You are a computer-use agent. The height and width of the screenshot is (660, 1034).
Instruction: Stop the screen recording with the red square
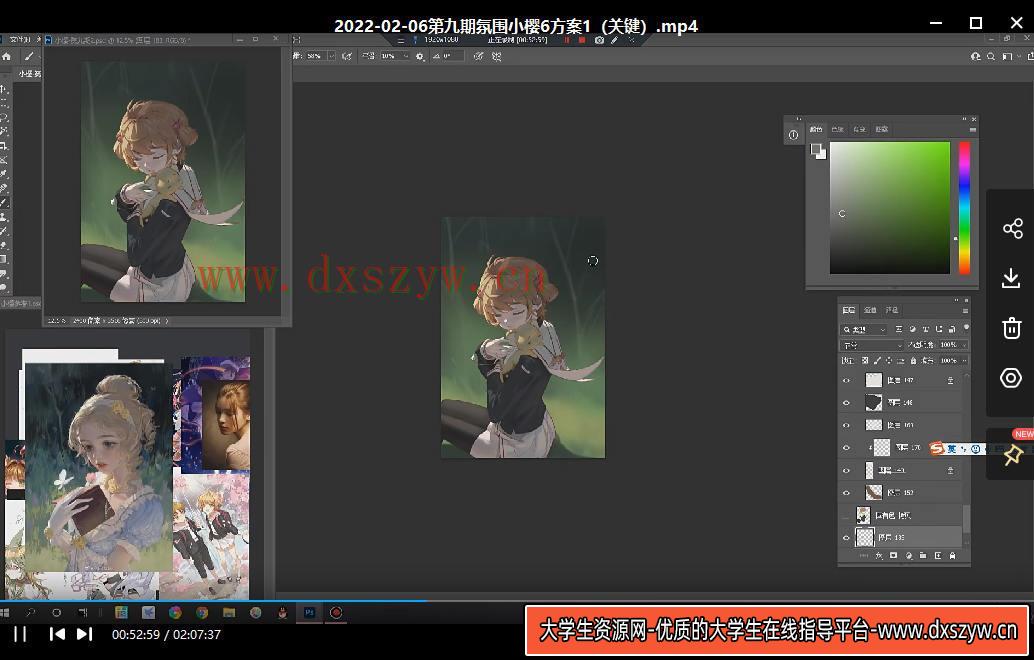[x=582, y=40]
